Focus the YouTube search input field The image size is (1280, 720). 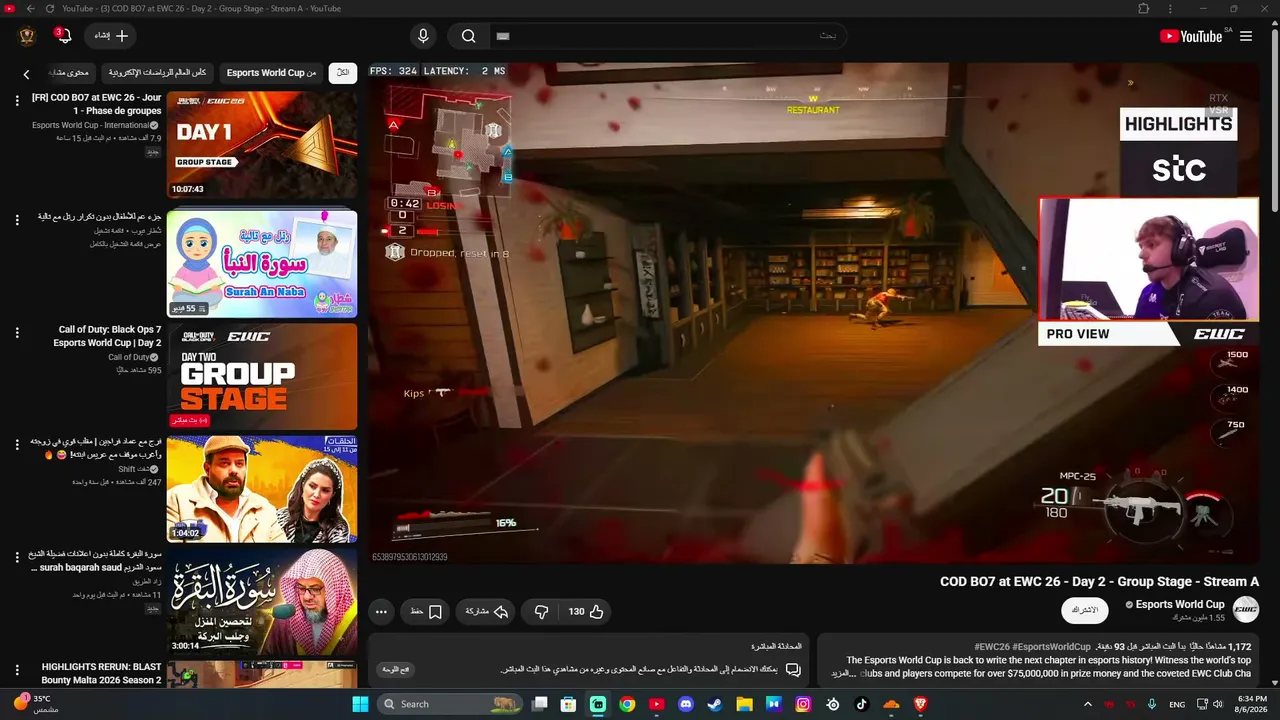[668, 36]
